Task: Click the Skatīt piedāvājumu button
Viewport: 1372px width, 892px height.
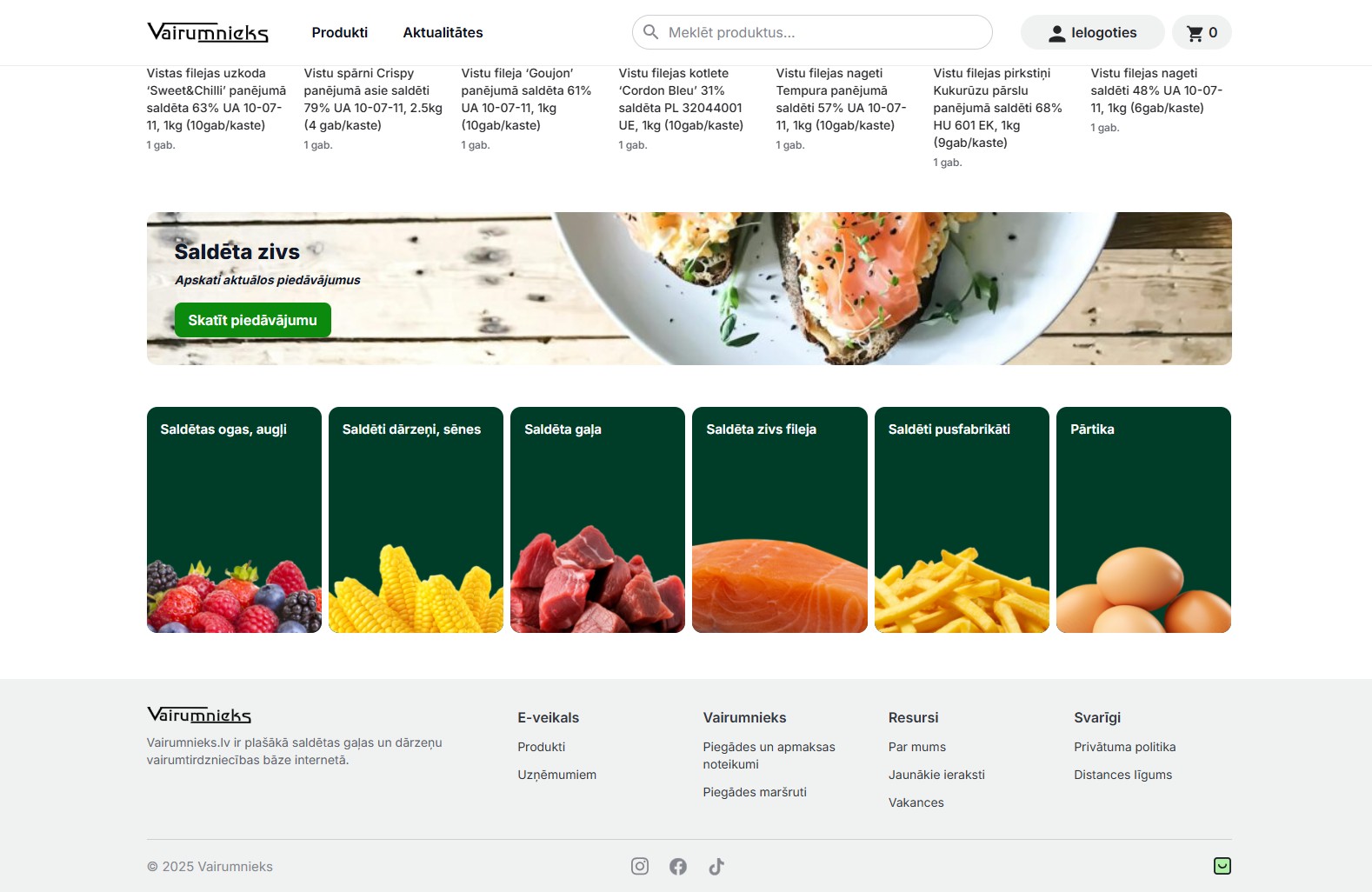Action: pos(253,320)
